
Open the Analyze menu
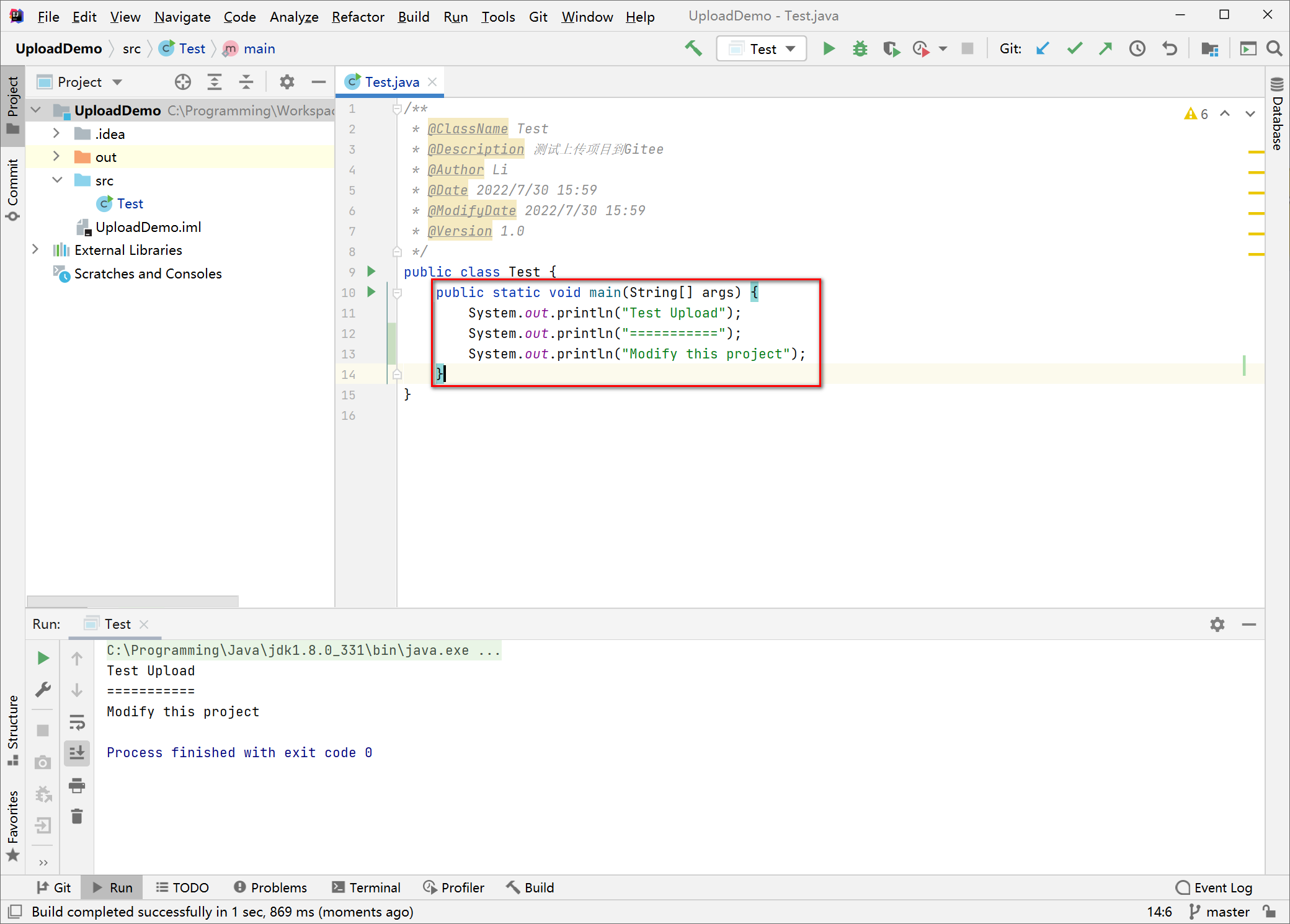click(294, 17)
